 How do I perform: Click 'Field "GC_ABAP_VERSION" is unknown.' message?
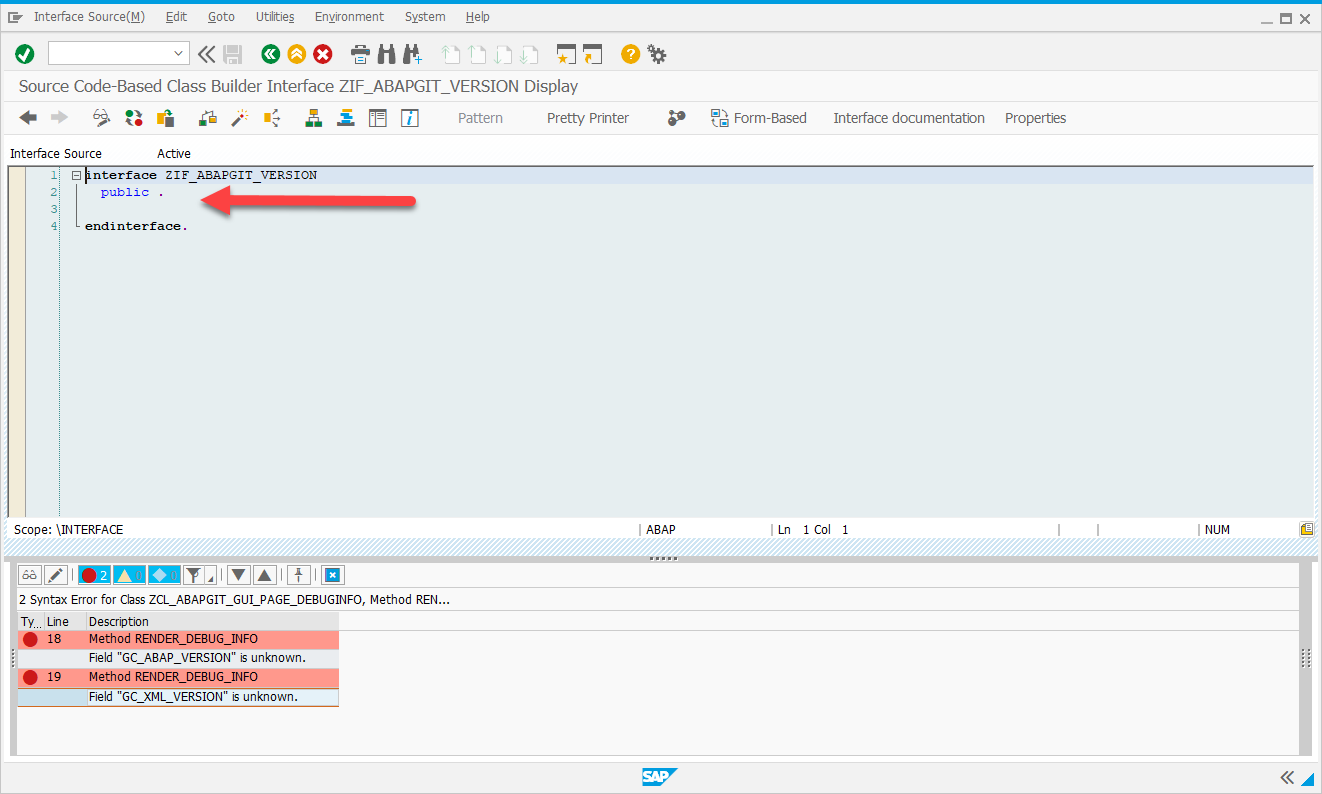[x=197, y=658]
